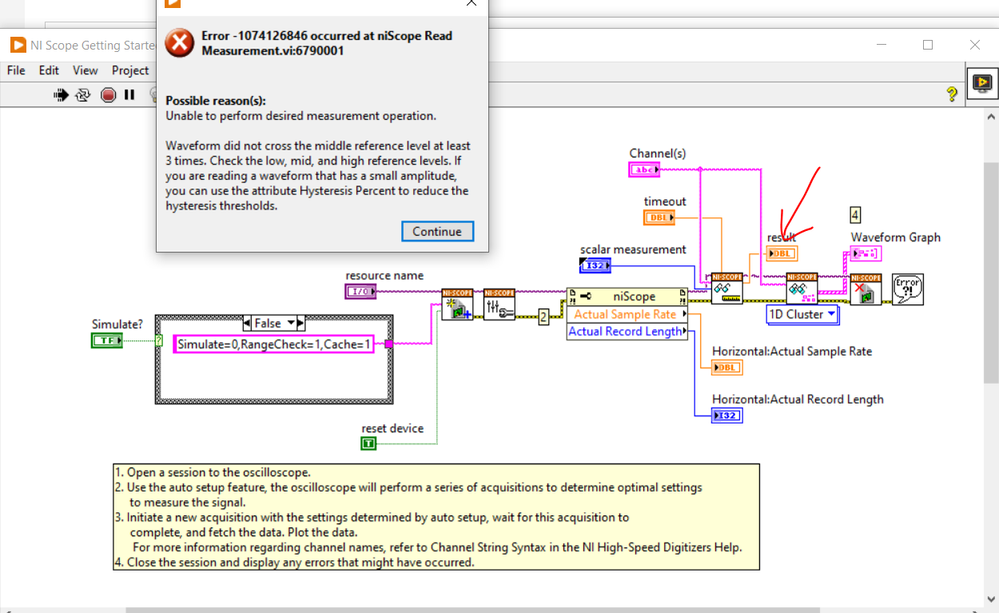This screenshot has width=999, height=613.
Task: Click the timeout DBL terminal
Action: click(659, 218)
